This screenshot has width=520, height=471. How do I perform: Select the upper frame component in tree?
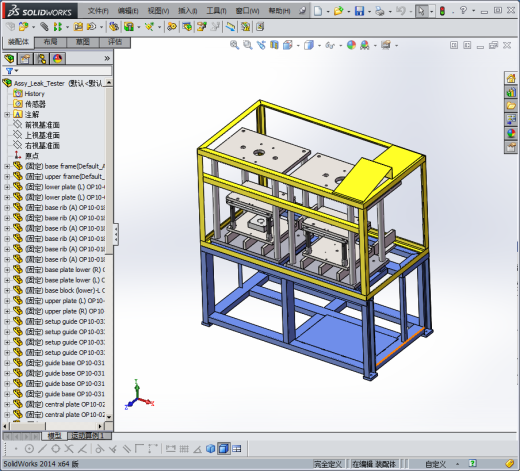[x=64, y=176]
